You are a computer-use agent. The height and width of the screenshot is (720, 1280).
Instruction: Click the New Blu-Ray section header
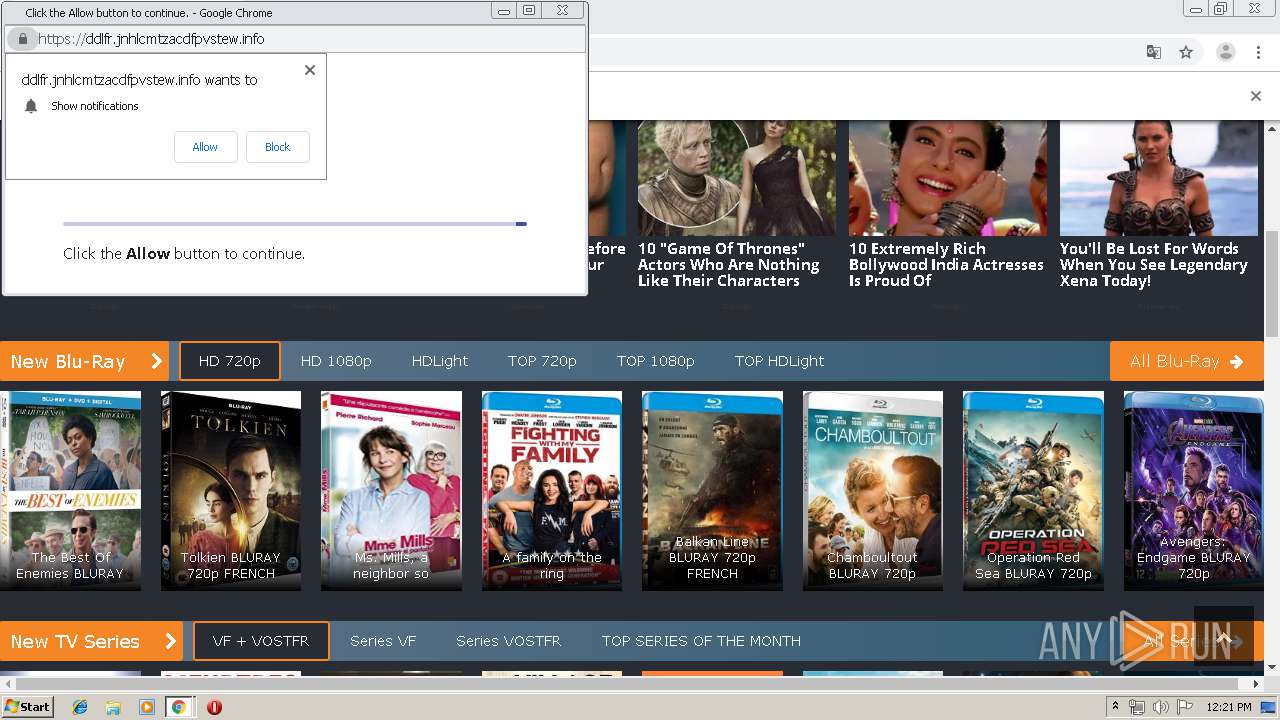[85, 361]
